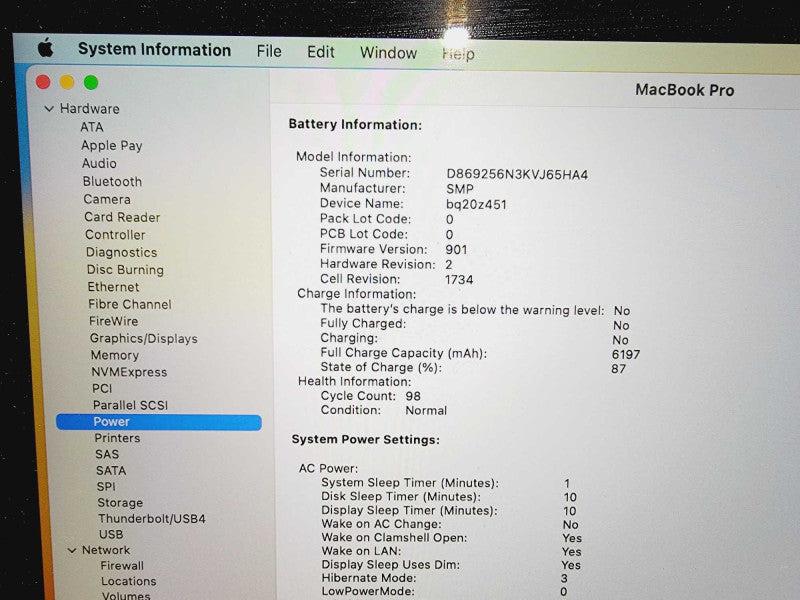
Task: Click the Cell Revision value 1734
Action: 459,280
